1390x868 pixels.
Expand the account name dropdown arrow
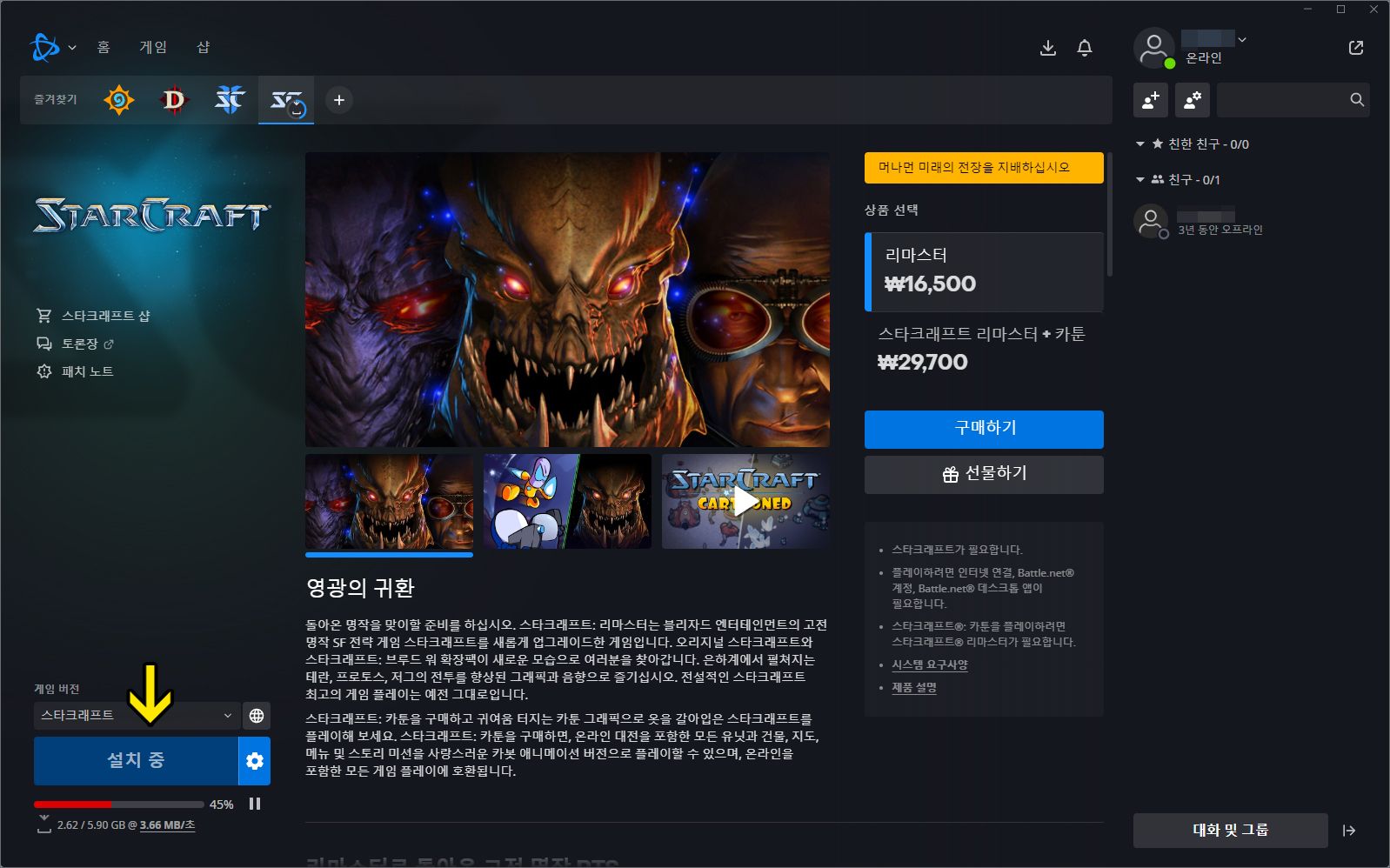pyautogui.click(x=1242, y=39)
